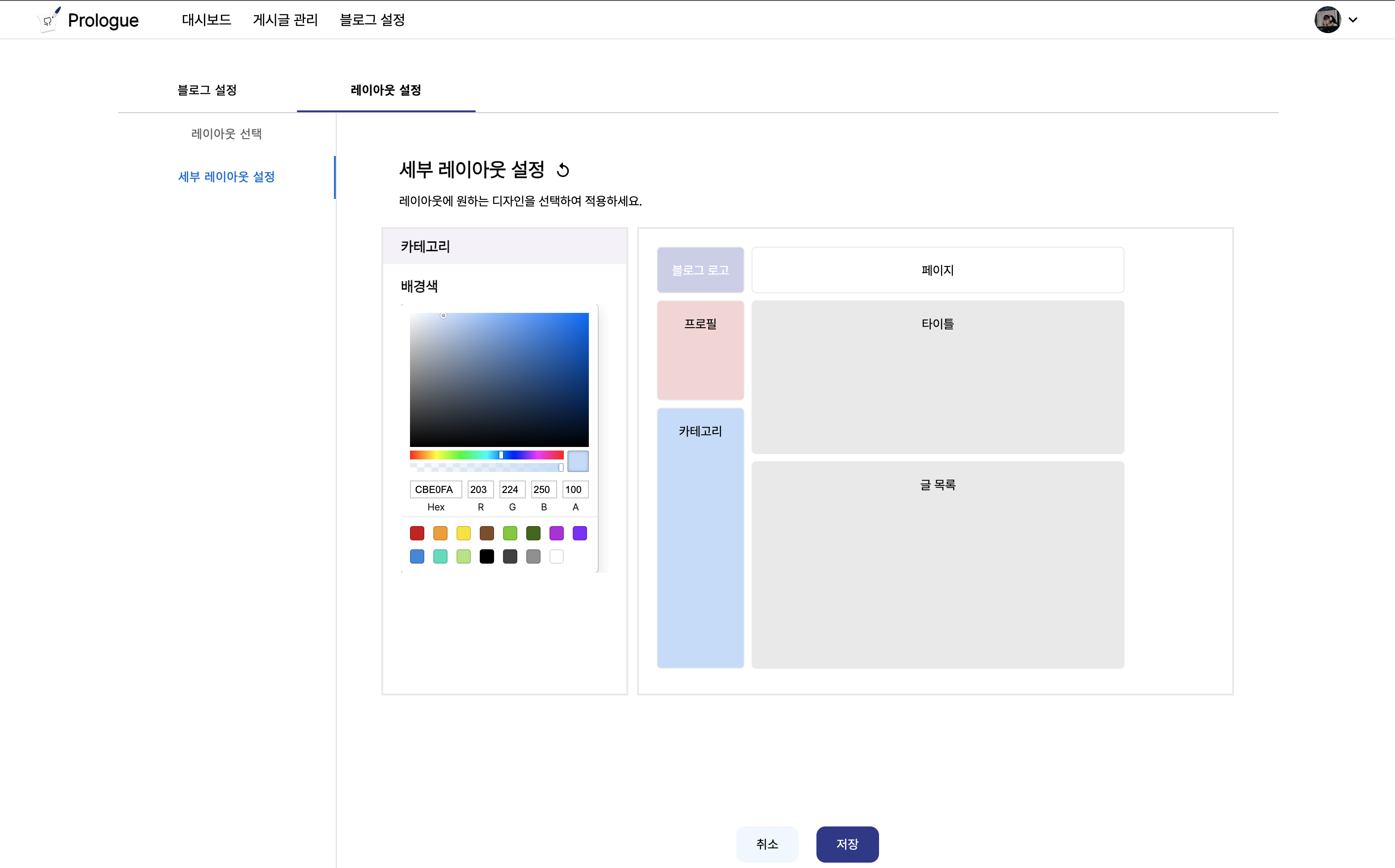This screenshot has width=1395, height=868.
Task: Expand the account dropdown chevron
Action: click(x=1353, y=20)
